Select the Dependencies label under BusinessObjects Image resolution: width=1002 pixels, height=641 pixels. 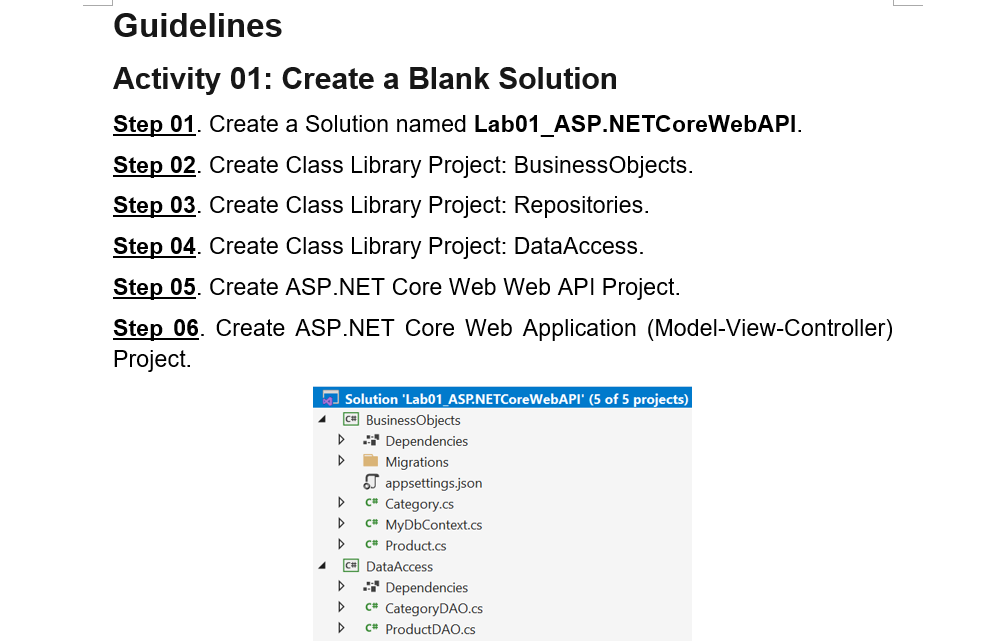pos(426,442)
